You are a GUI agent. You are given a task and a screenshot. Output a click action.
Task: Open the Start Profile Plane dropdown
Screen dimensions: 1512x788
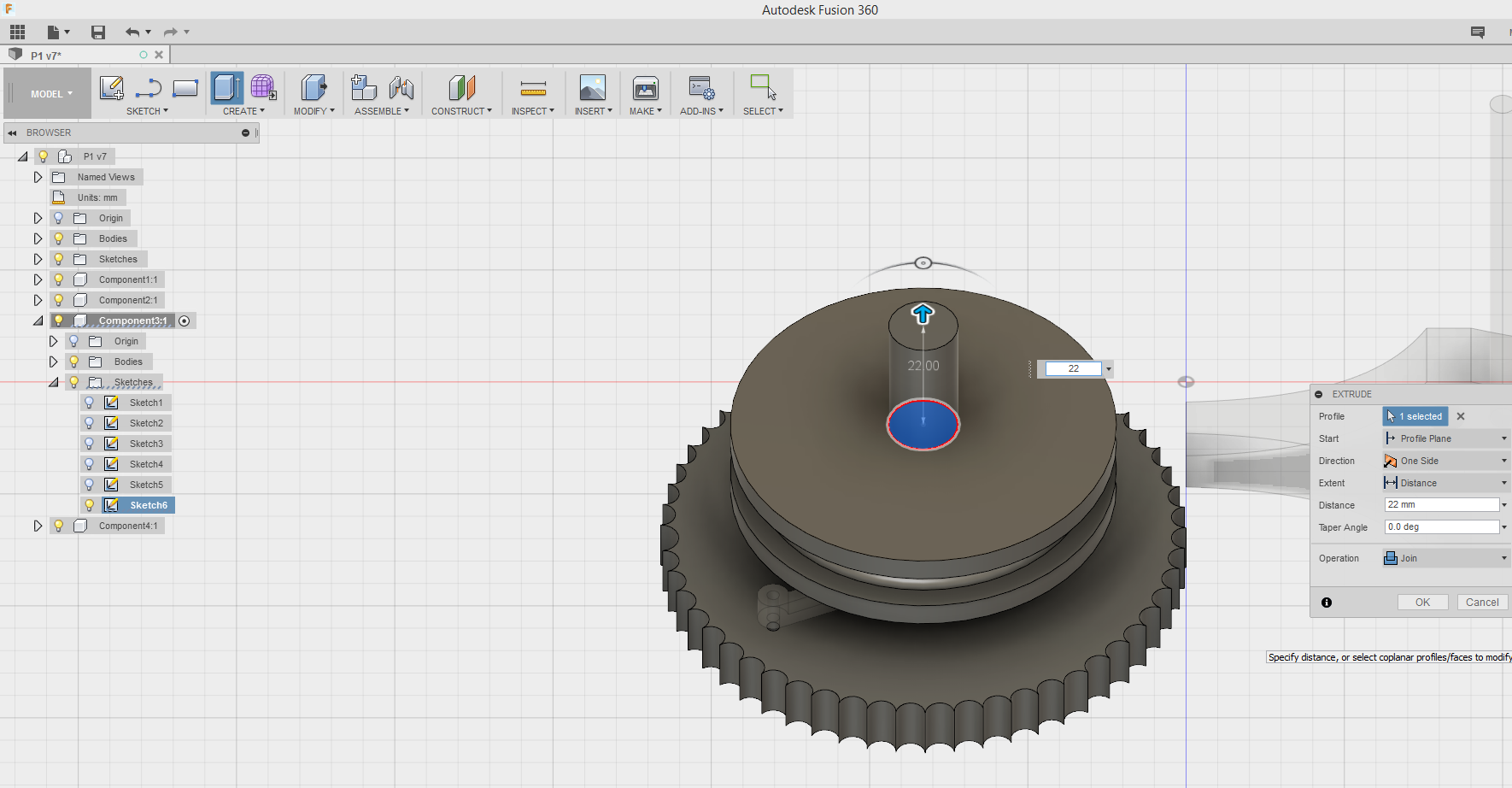[x=1445, y=438]
